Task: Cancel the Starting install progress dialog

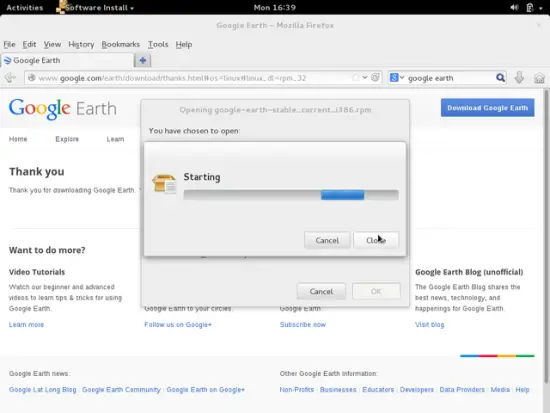Action: [327, 240]
